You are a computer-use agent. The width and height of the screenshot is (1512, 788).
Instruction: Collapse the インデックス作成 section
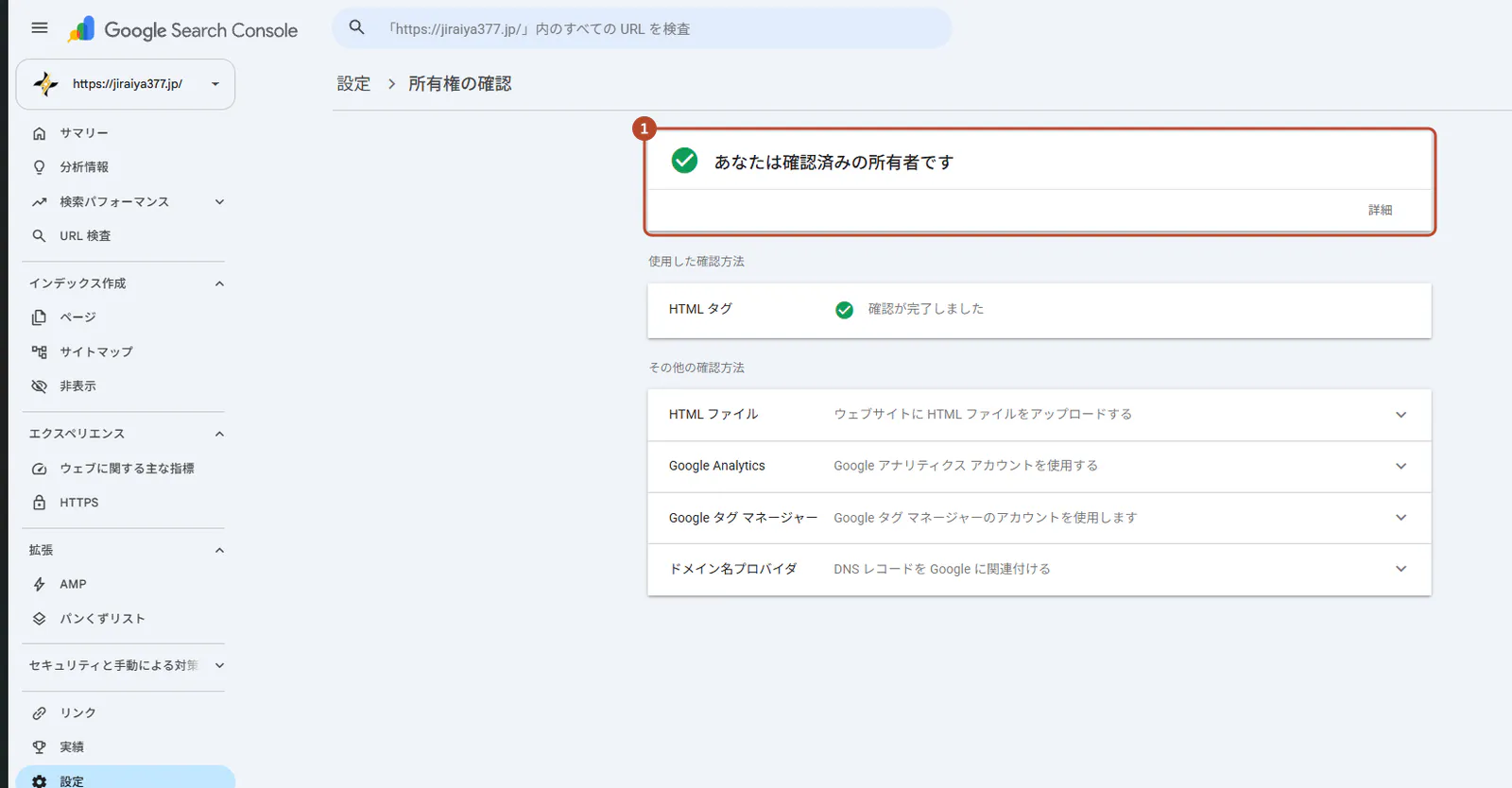219,283
